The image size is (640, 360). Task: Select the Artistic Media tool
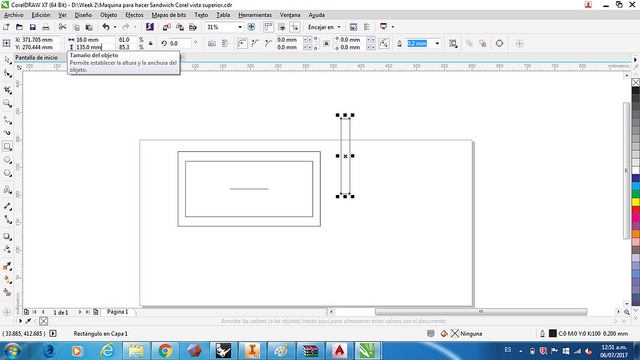(x=7, y=133)
